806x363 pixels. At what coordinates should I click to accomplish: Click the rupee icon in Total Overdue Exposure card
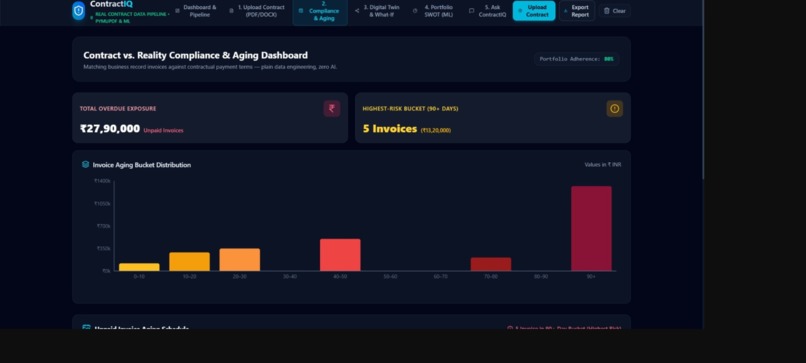[332, 108]
